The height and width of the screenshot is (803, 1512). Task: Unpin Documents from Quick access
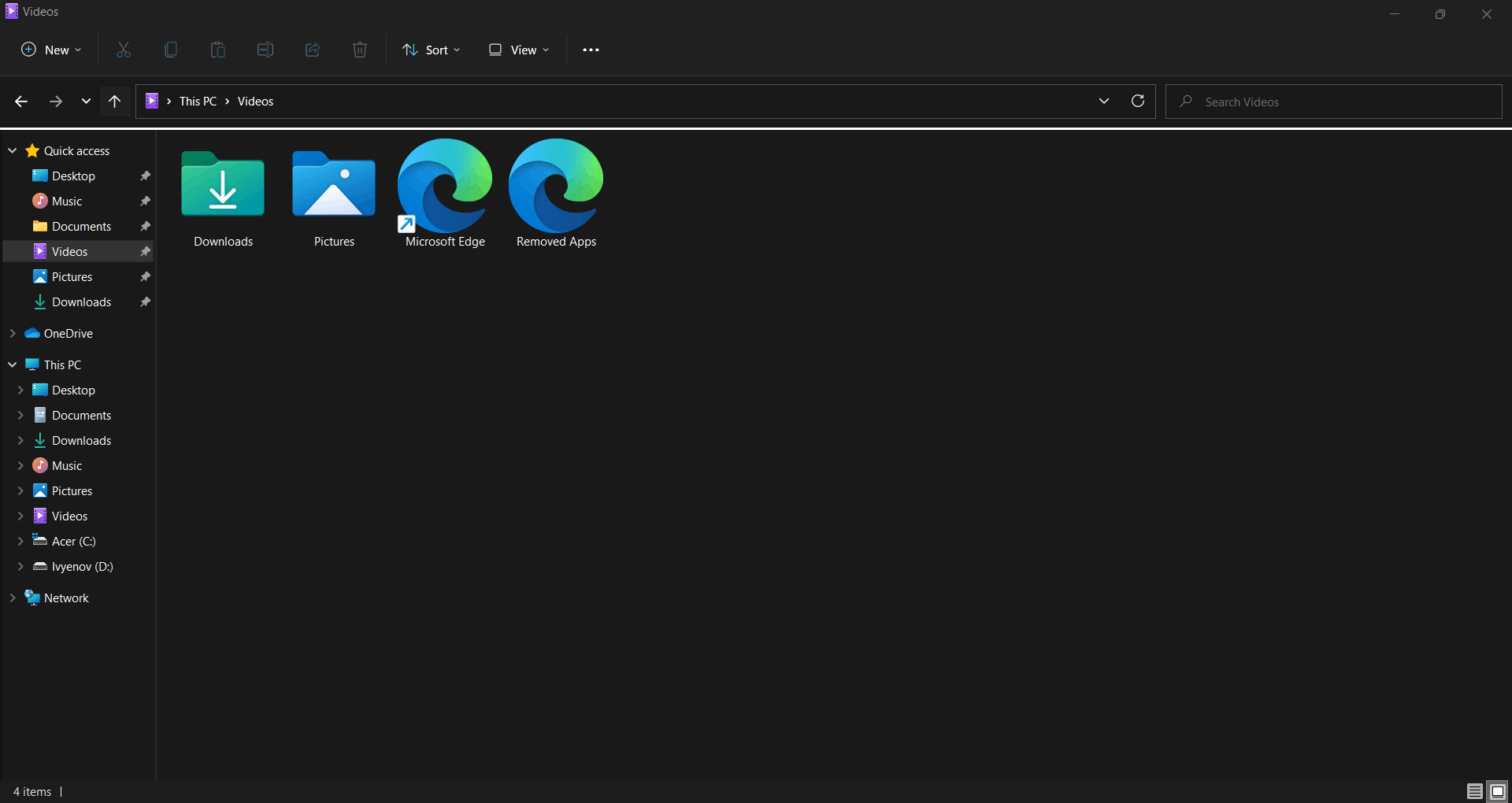(145, 226)
